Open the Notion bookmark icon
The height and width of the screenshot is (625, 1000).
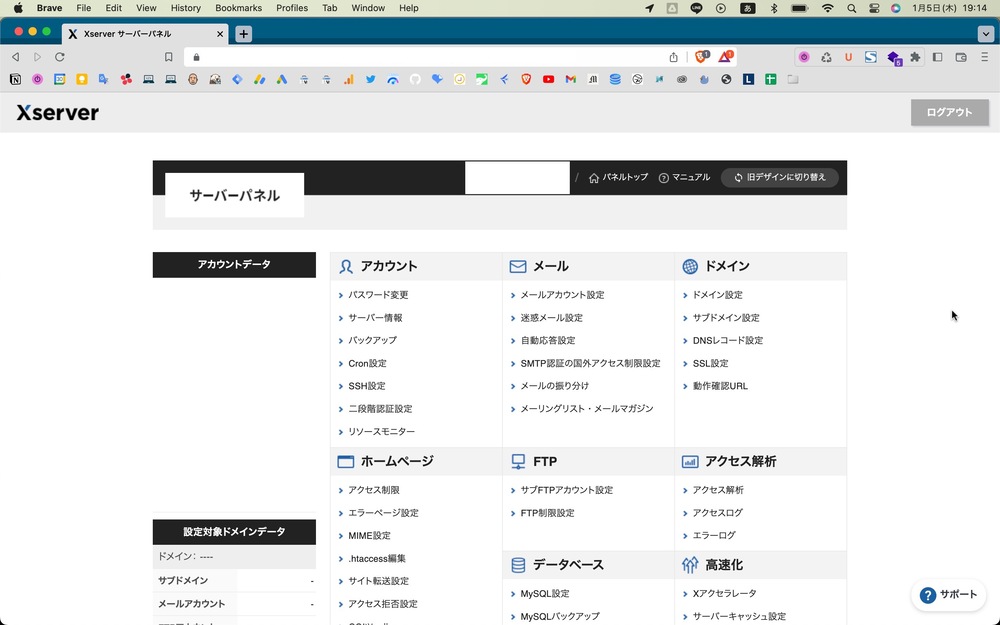click(x=15, y=80)
